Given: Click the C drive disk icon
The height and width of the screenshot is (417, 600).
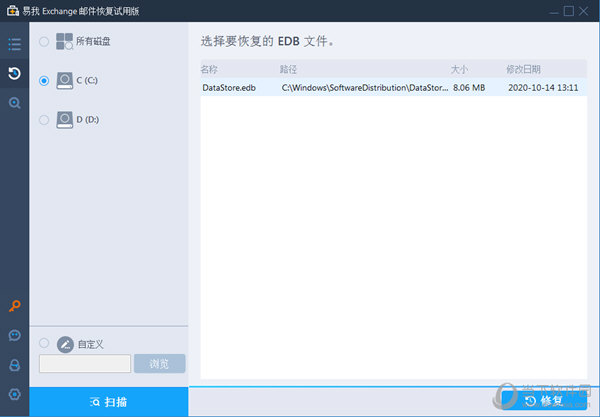Looking at the screenshot, I should tap(64, 81).
